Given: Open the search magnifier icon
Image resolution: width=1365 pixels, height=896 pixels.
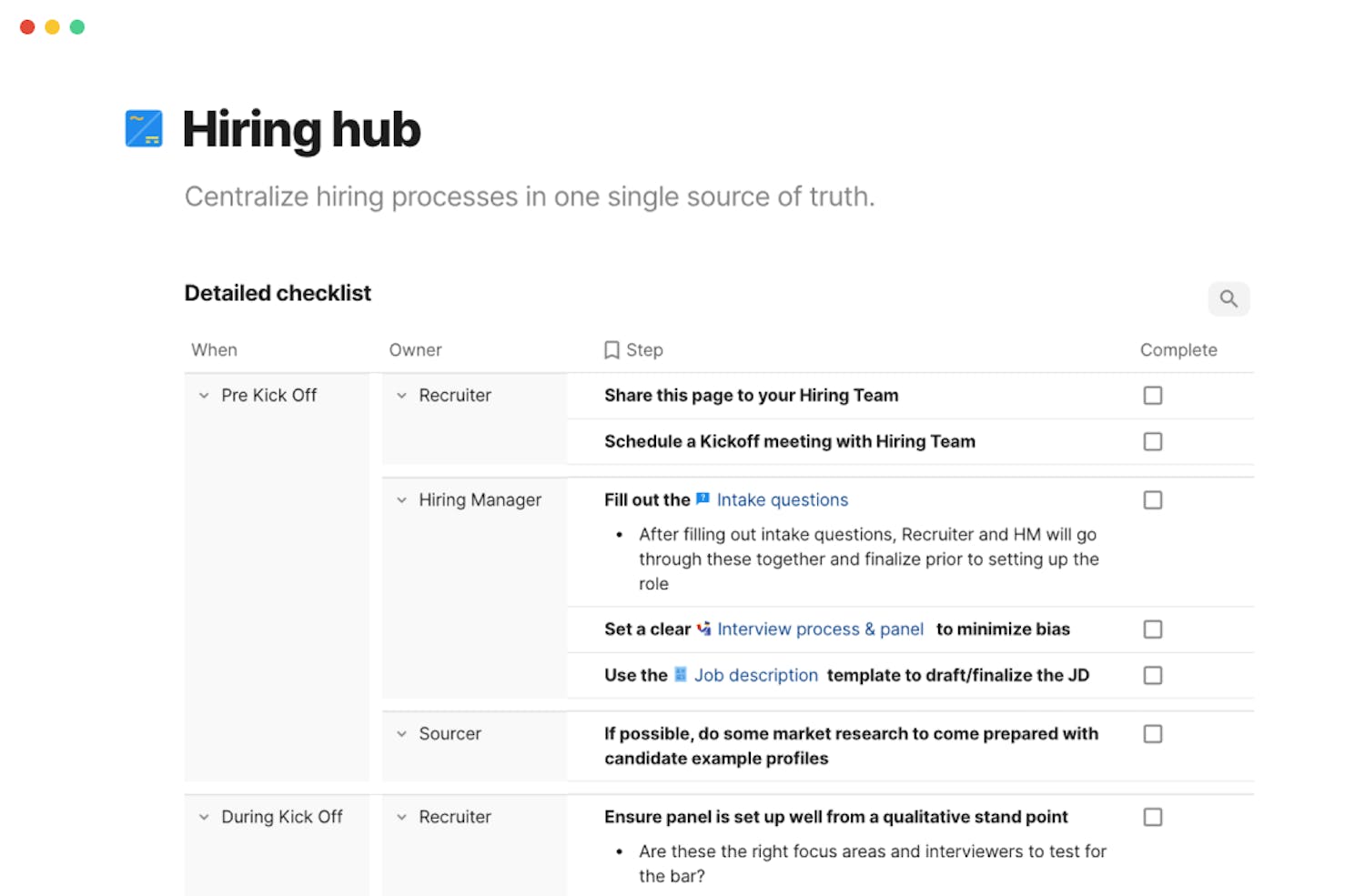Looking at the screenshot, I should (1228, 298).
